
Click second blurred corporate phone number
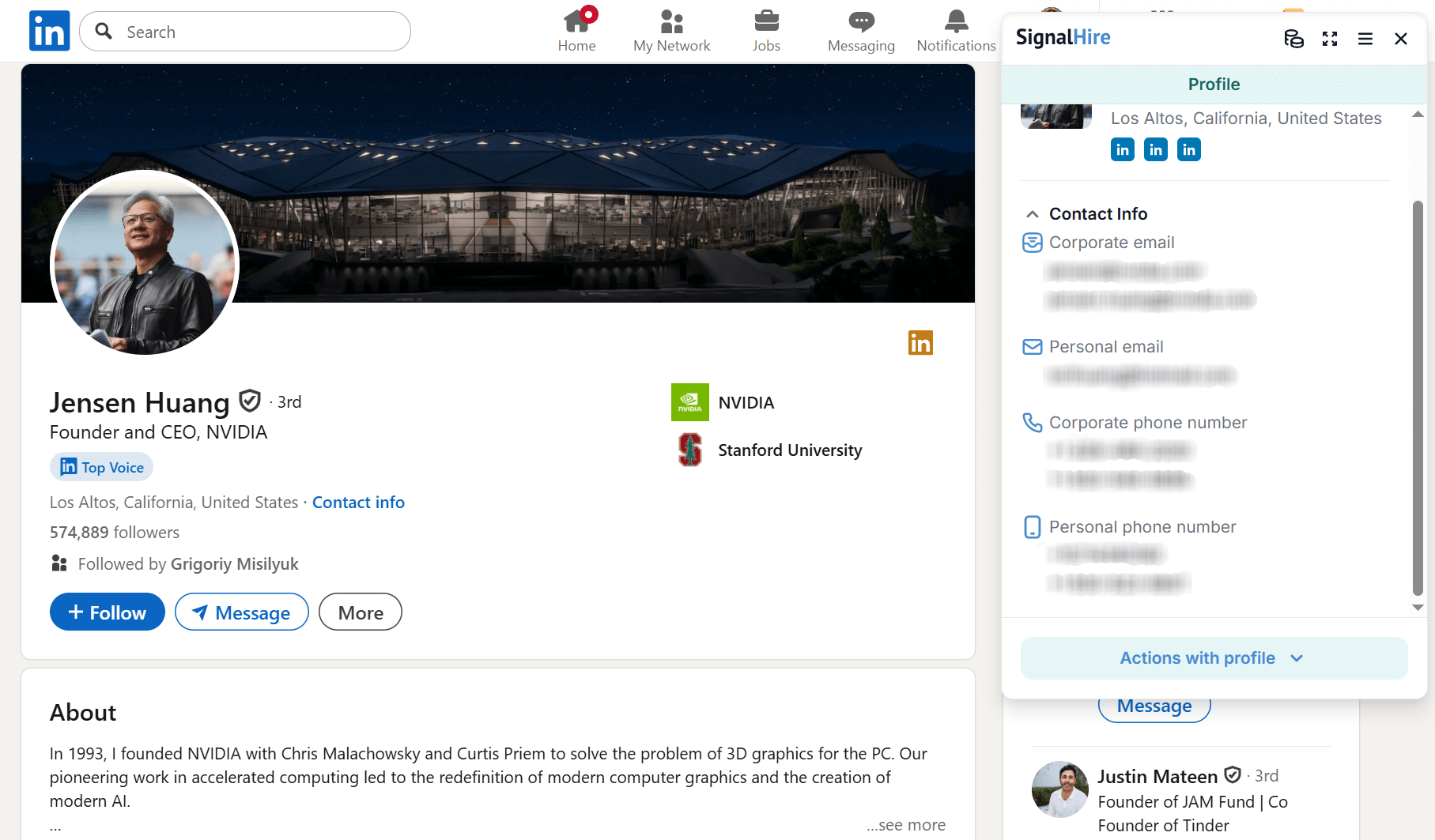(1120, 480)
